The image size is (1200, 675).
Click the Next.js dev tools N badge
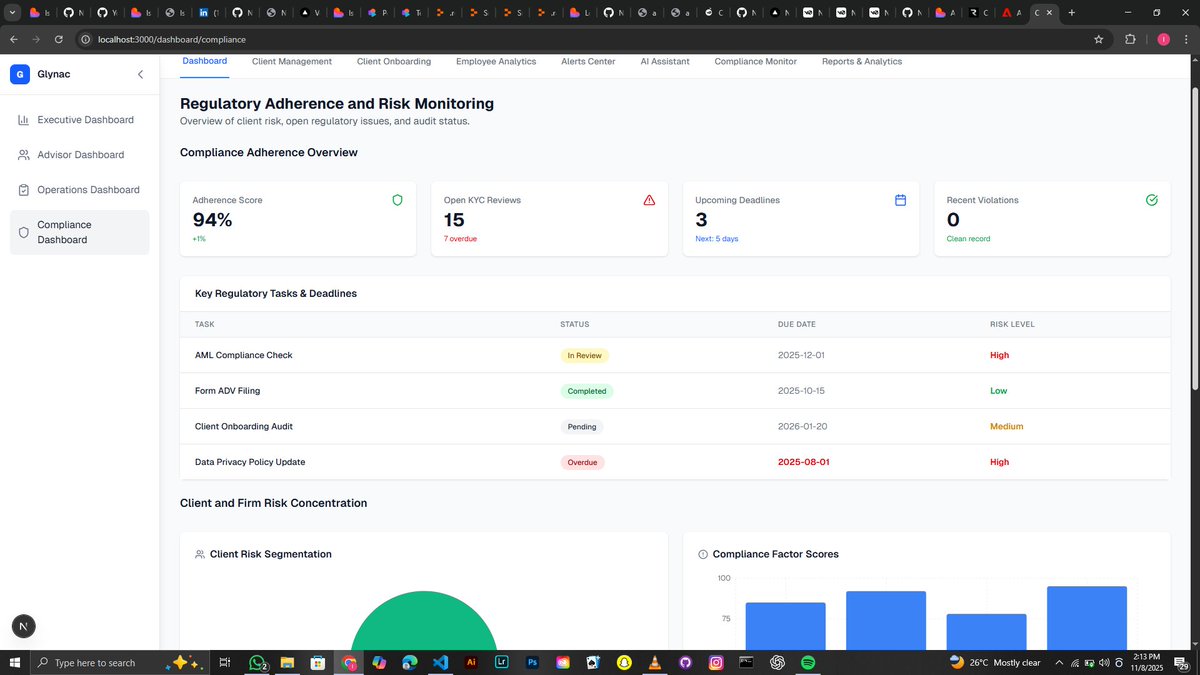tap(25, 626)
